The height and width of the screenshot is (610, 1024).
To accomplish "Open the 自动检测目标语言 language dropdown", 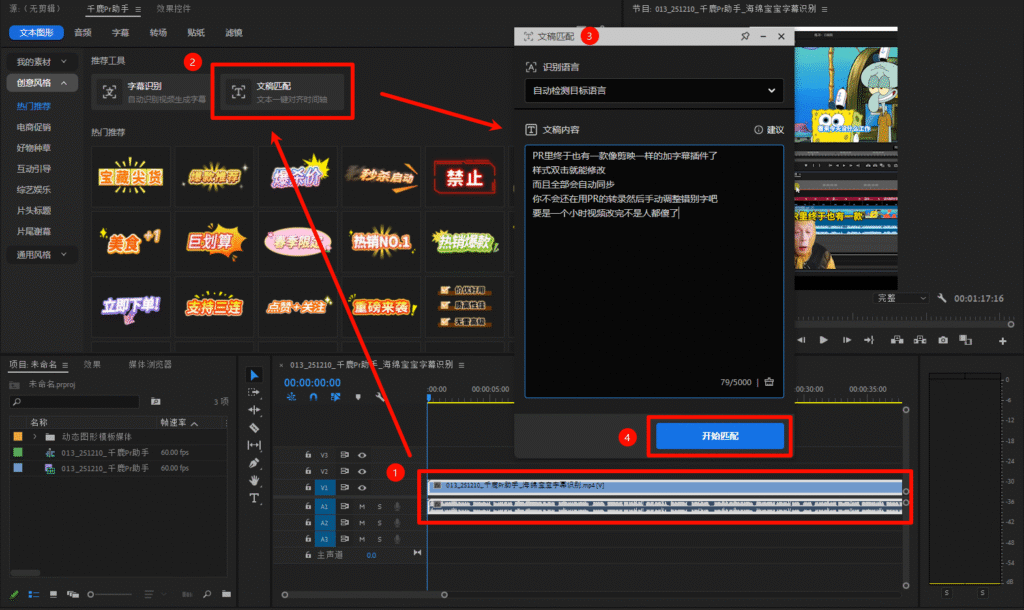I will 654,91.
